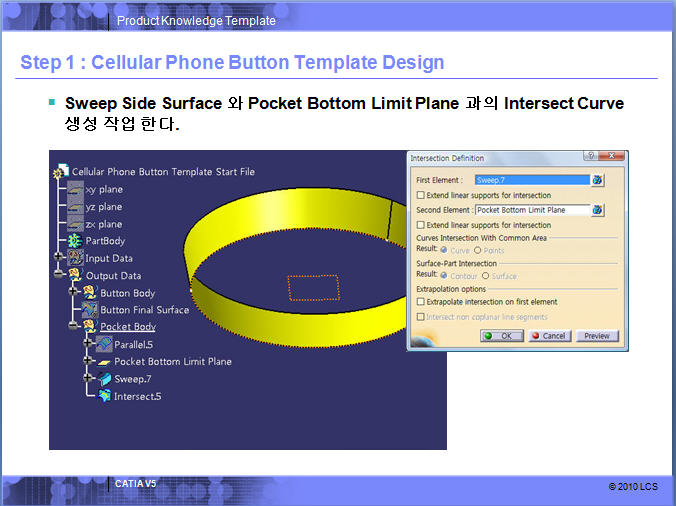Click the Preview button
This screenshot has height=506, width=676.
[597, 336]
